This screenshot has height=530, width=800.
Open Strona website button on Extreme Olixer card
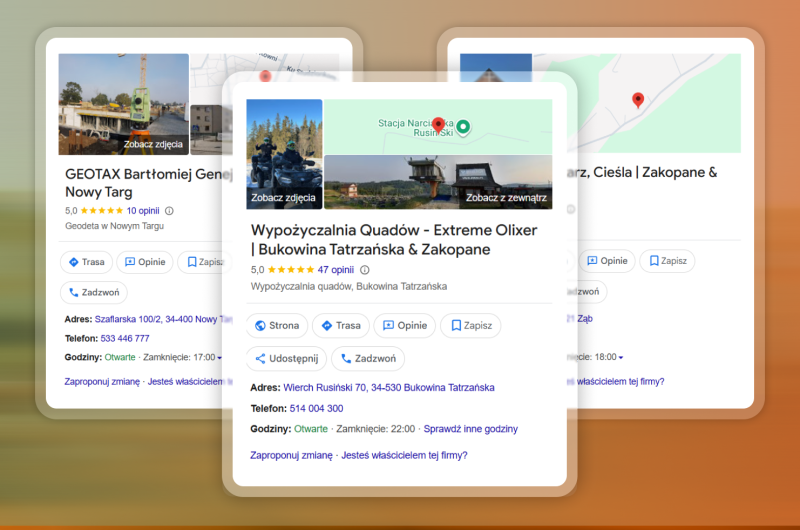coord(277,325)
